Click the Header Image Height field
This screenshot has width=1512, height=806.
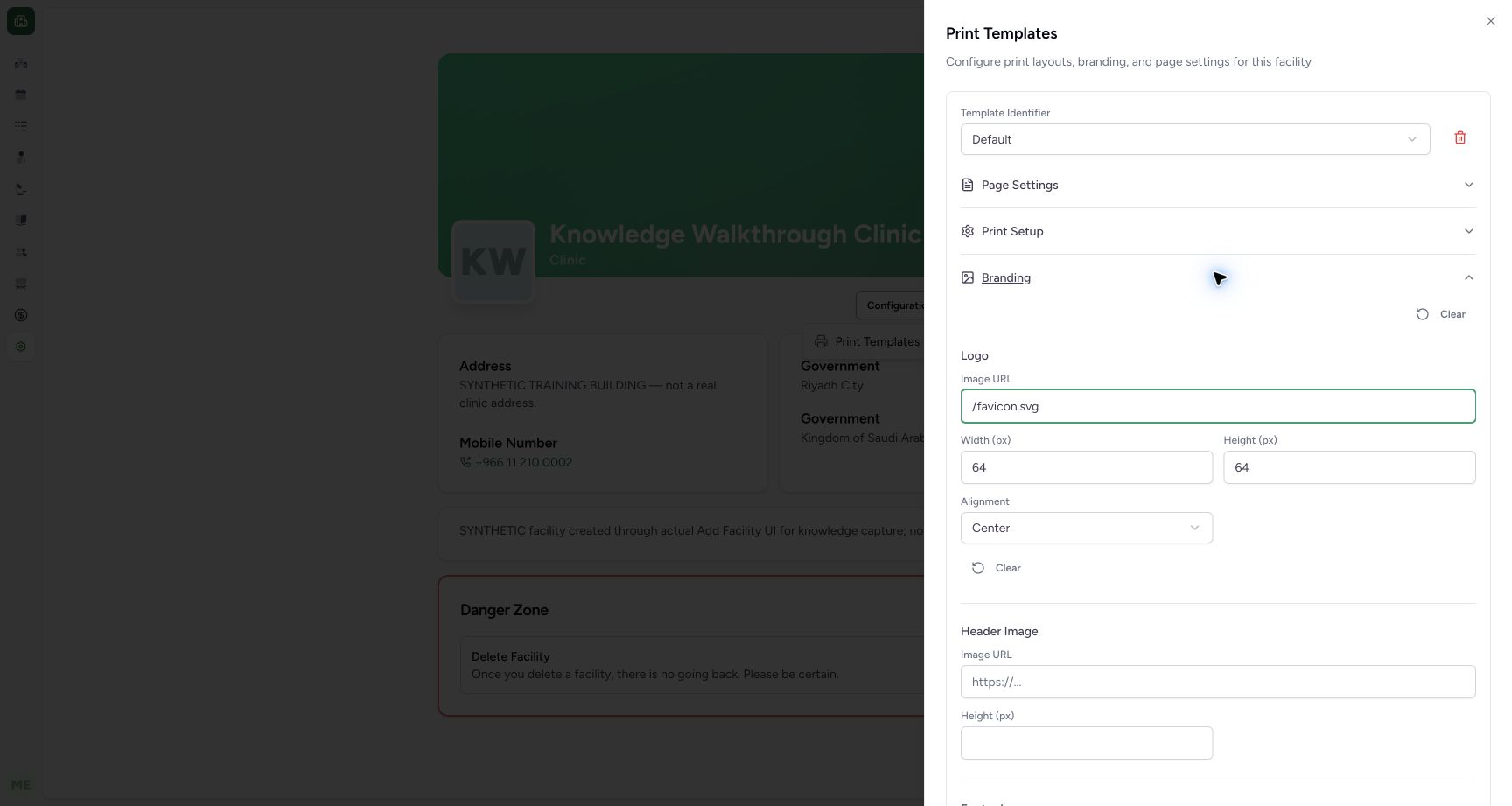tap(1087, 743)
